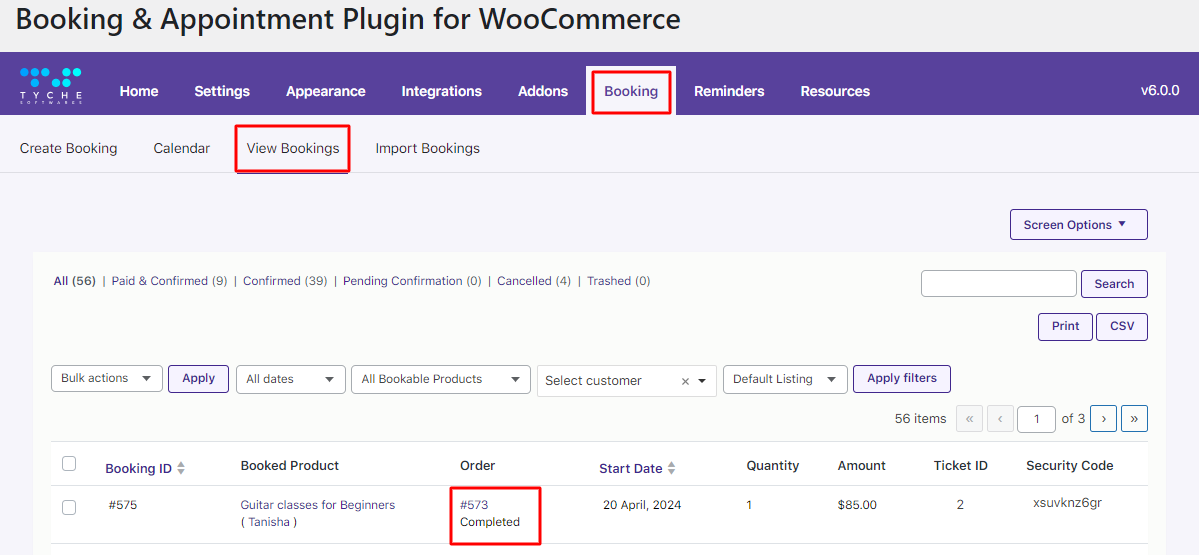1199x555 pixels.
Task: Click the #575 booking ID cell
Action: pyautogui.click(x=122, y=505)
